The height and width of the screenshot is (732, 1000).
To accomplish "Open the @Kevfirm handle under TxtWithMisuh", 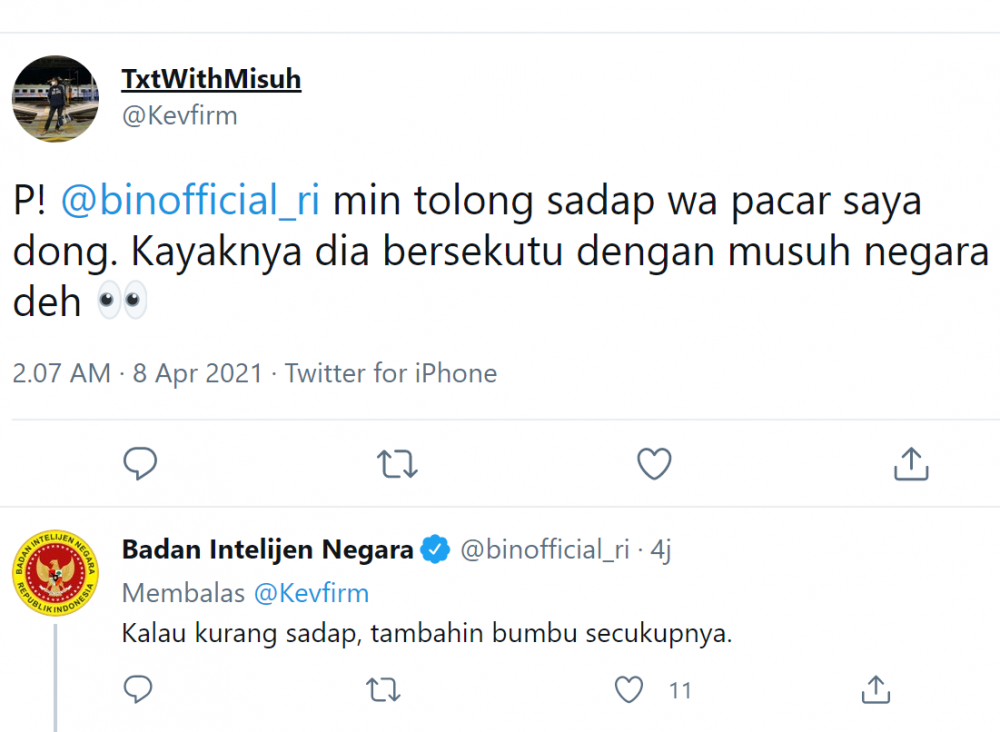I will pyautogui.click(x=179, y=115).
